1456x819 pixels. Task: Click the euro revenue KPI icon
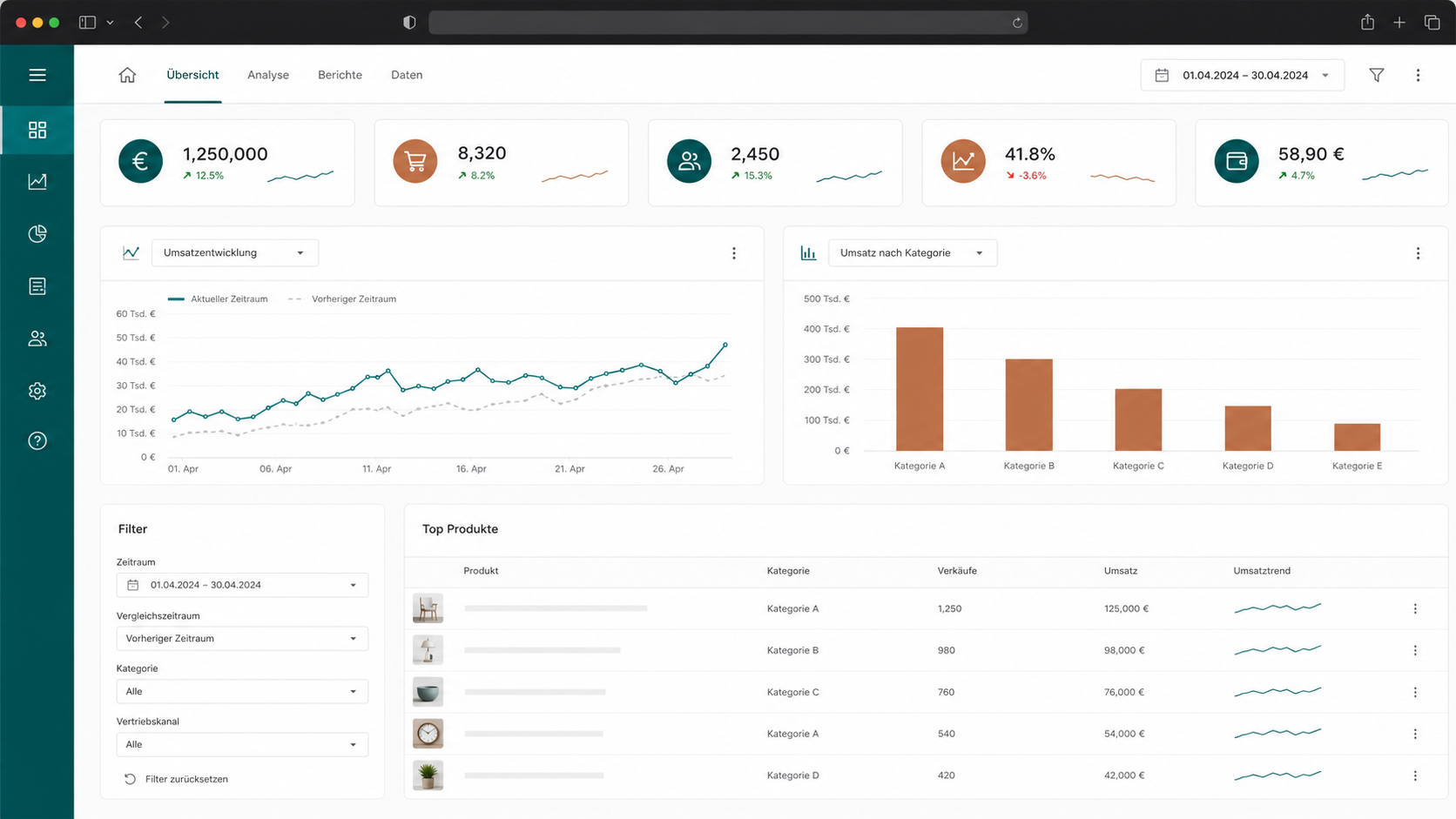point(140,161)
